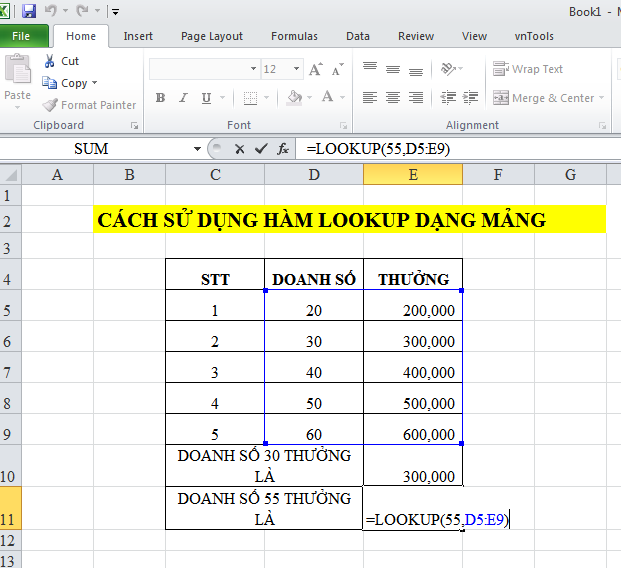621x568 pixels.
Task: Click the Middle Align icon
Action: pyautogui.click(x=393, y=69)
